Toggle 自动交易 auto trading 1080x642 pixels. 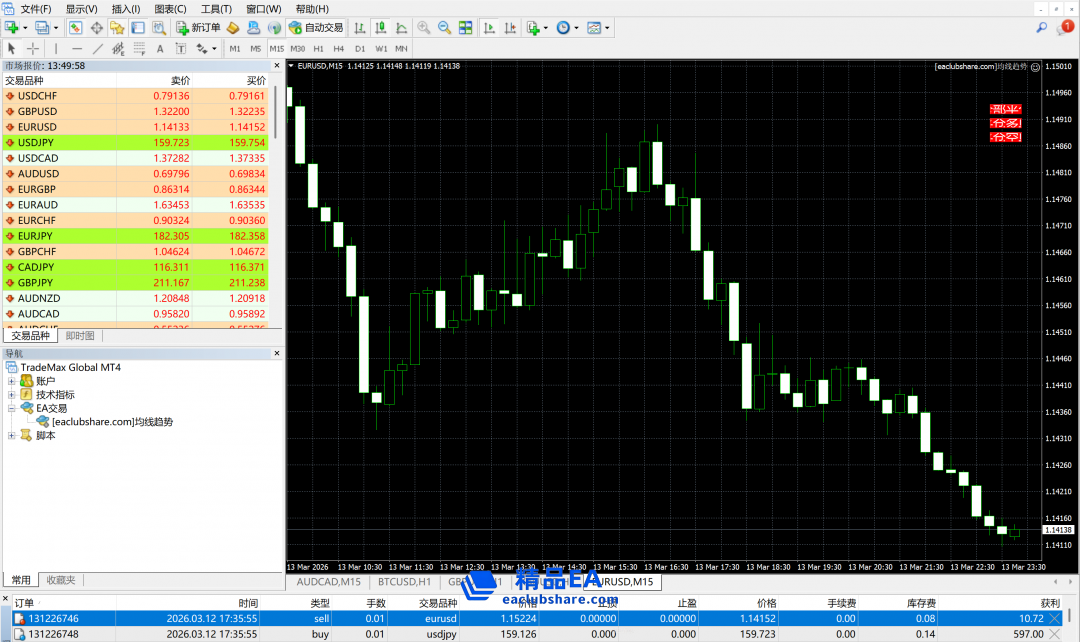tap(316, 28)
